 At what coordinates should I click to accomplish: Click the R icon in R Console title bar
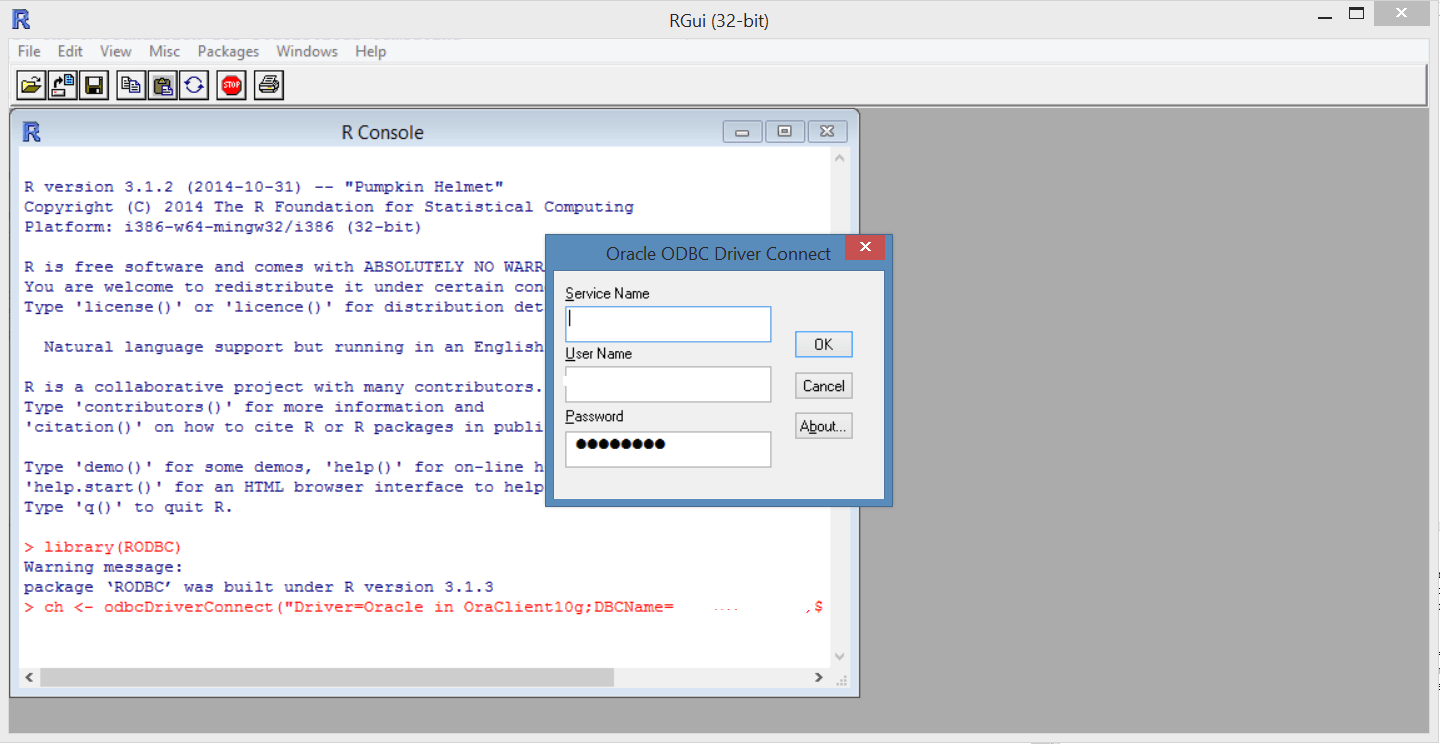pos(32,132)
